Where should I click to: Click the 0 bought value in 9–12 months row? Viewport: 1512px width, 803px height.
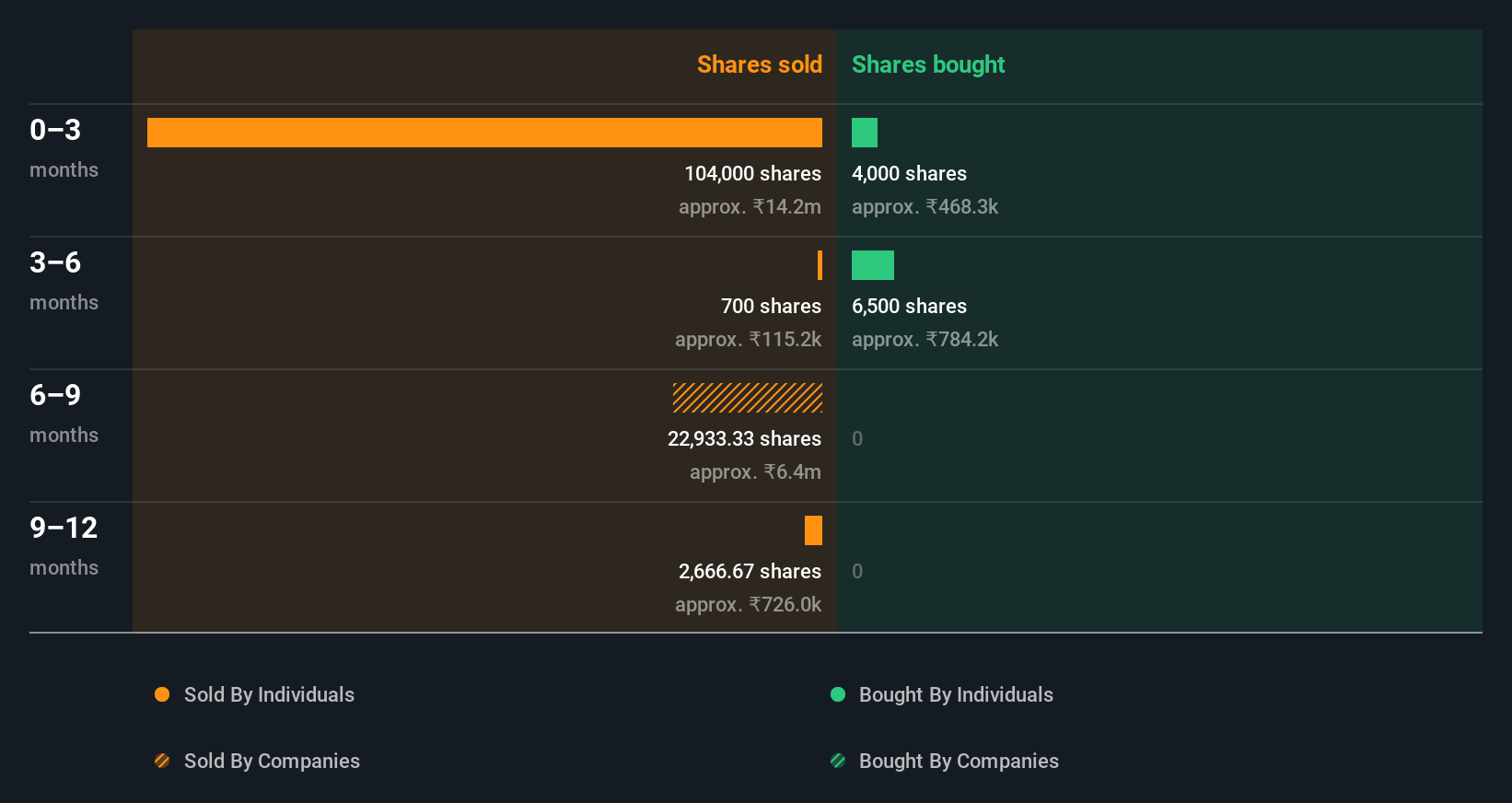857,571
